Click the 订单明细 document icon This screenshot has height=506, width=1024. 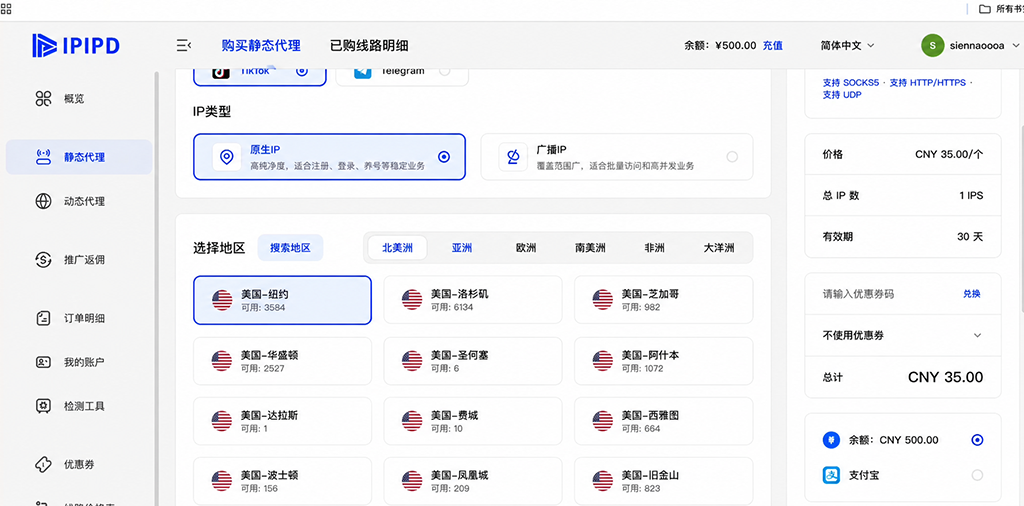click(x=43, y=319)
